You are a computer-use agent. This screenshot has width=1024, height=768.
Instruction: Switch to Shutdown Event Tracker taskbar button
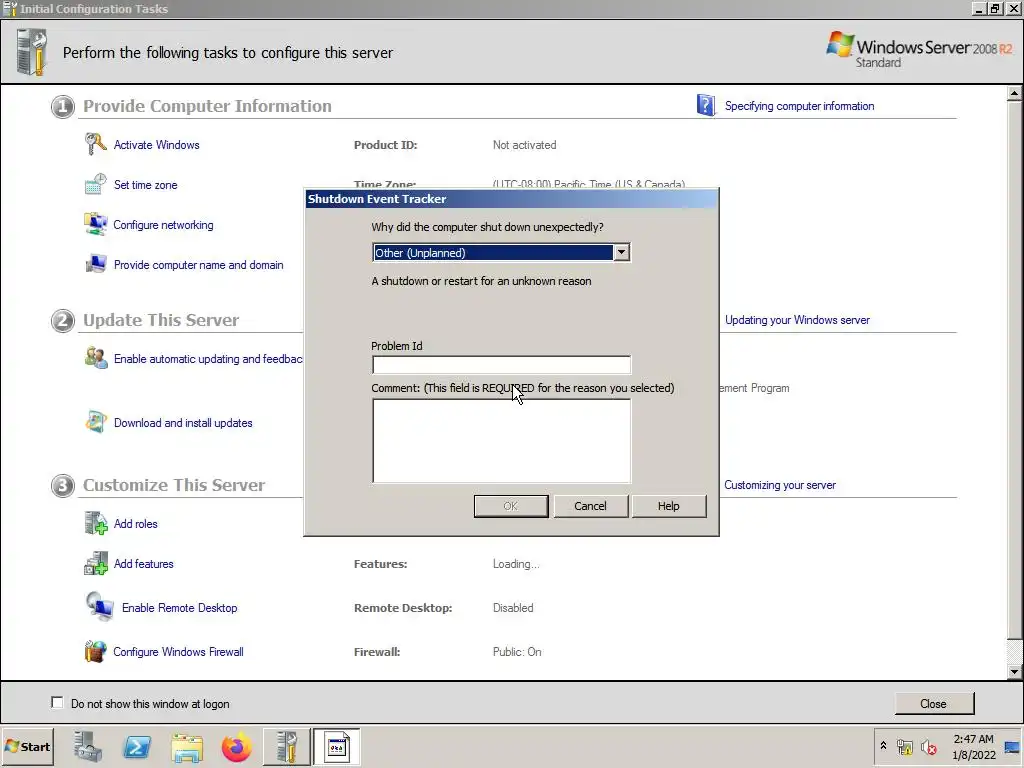336,746
